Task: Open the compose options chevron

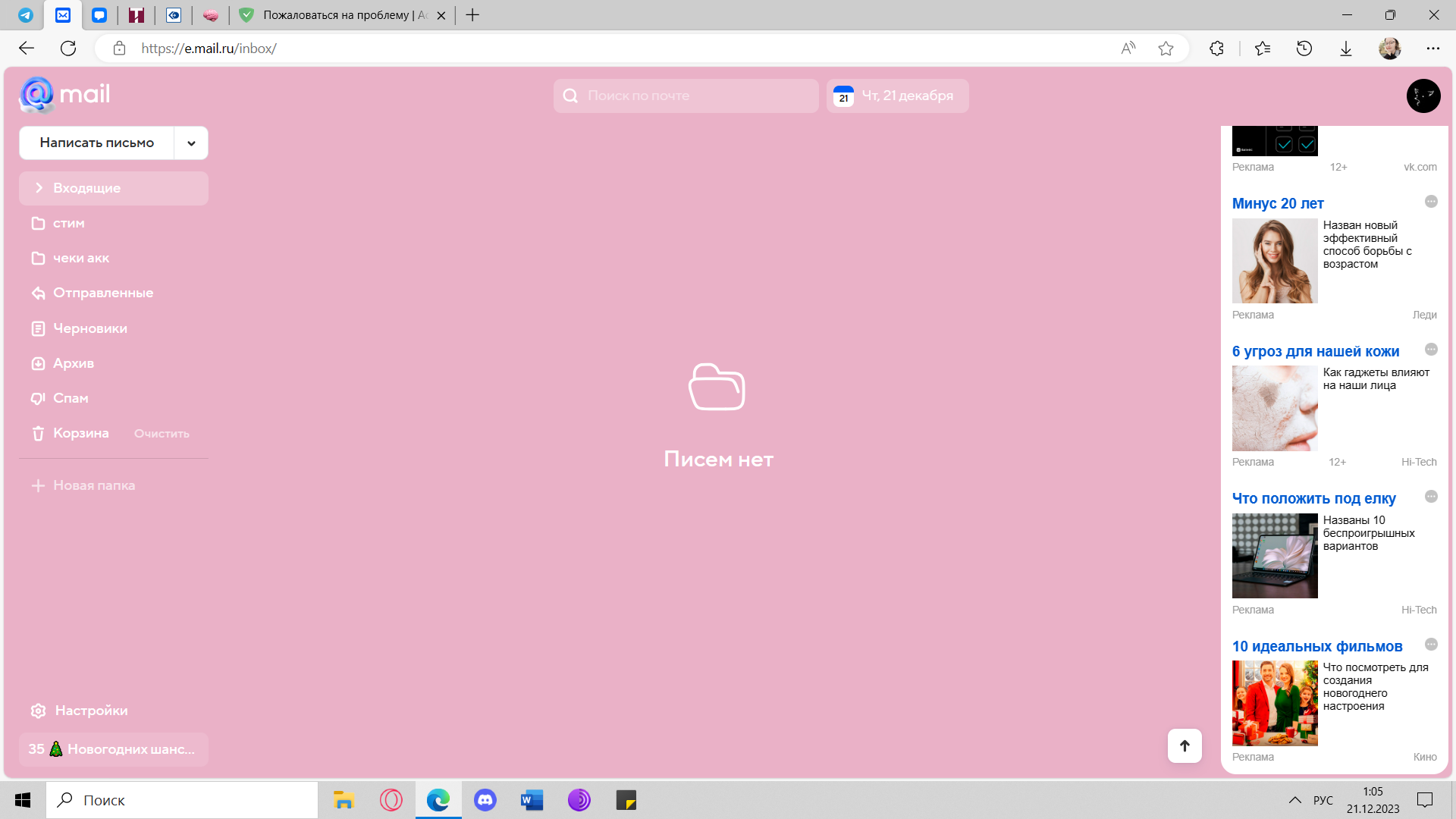Action: point(191,143)
